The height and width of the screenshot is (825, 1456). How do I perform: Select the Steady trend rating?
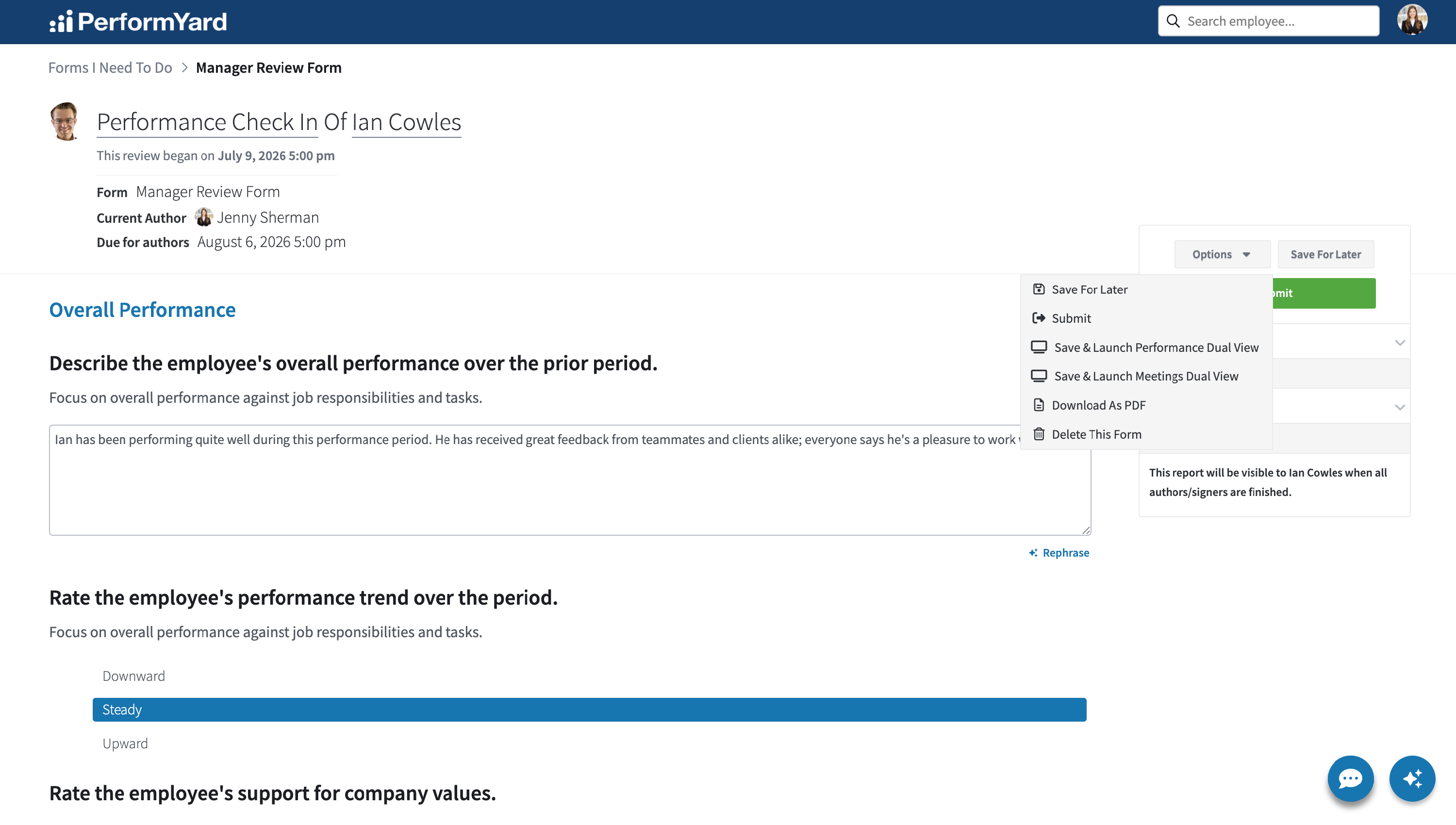pyautogui.click(x=589, y=709)
